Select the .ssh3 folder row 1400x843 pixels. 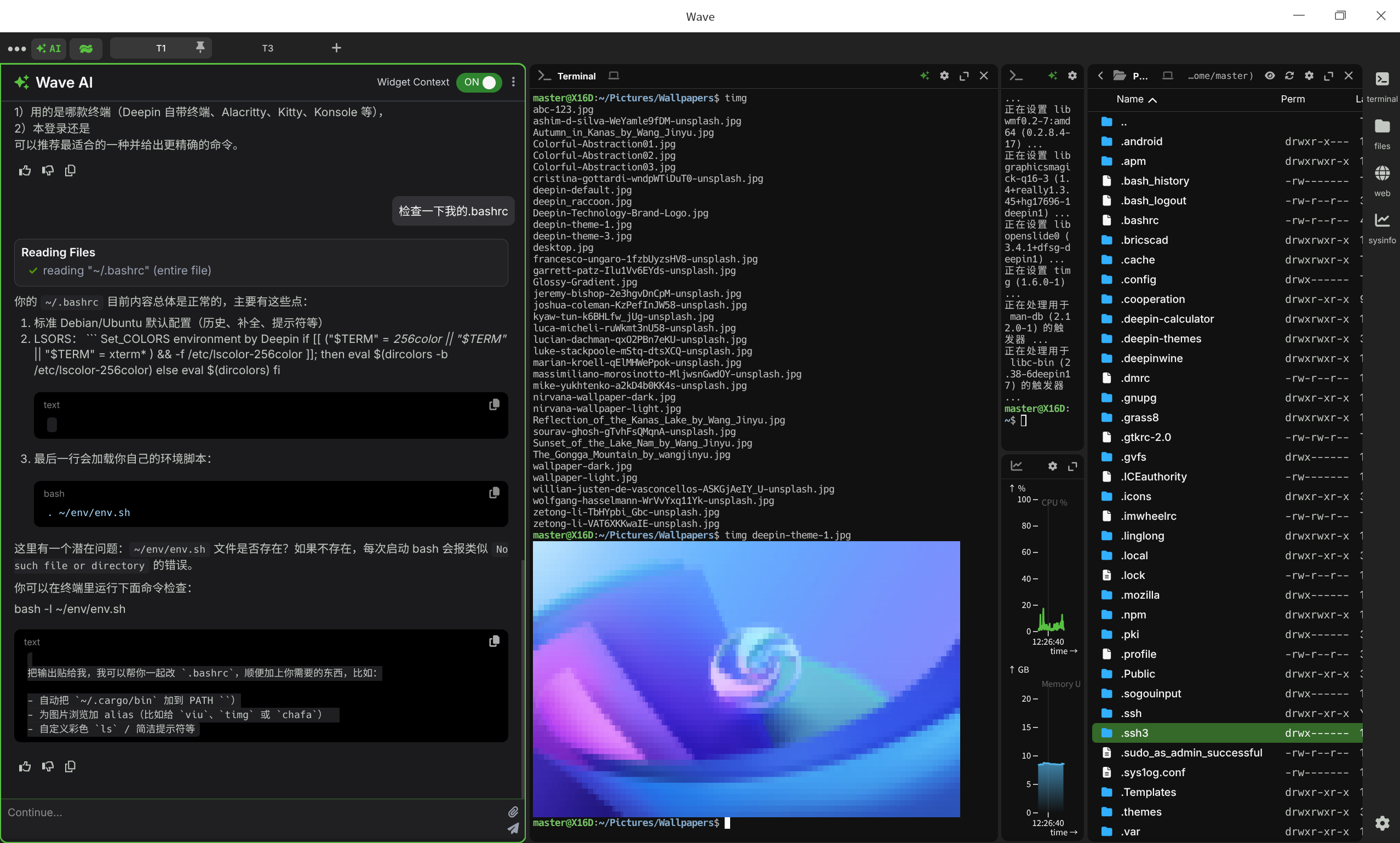pos(1227,733)
